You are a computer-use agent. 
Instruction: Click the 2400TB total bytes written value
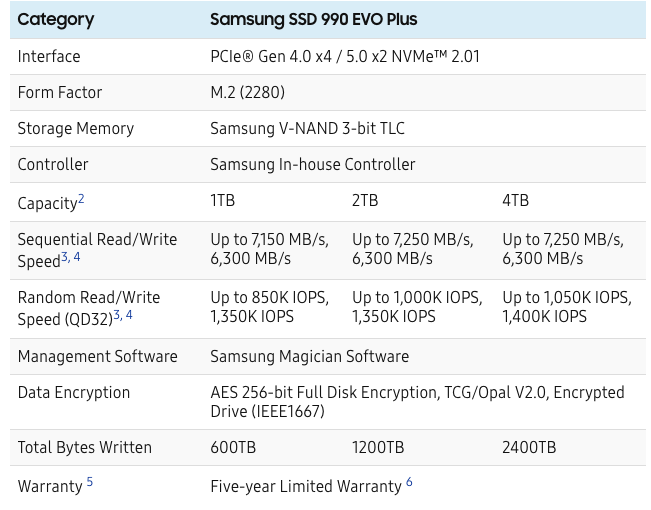pyautogui.click(x=529, y=448)
